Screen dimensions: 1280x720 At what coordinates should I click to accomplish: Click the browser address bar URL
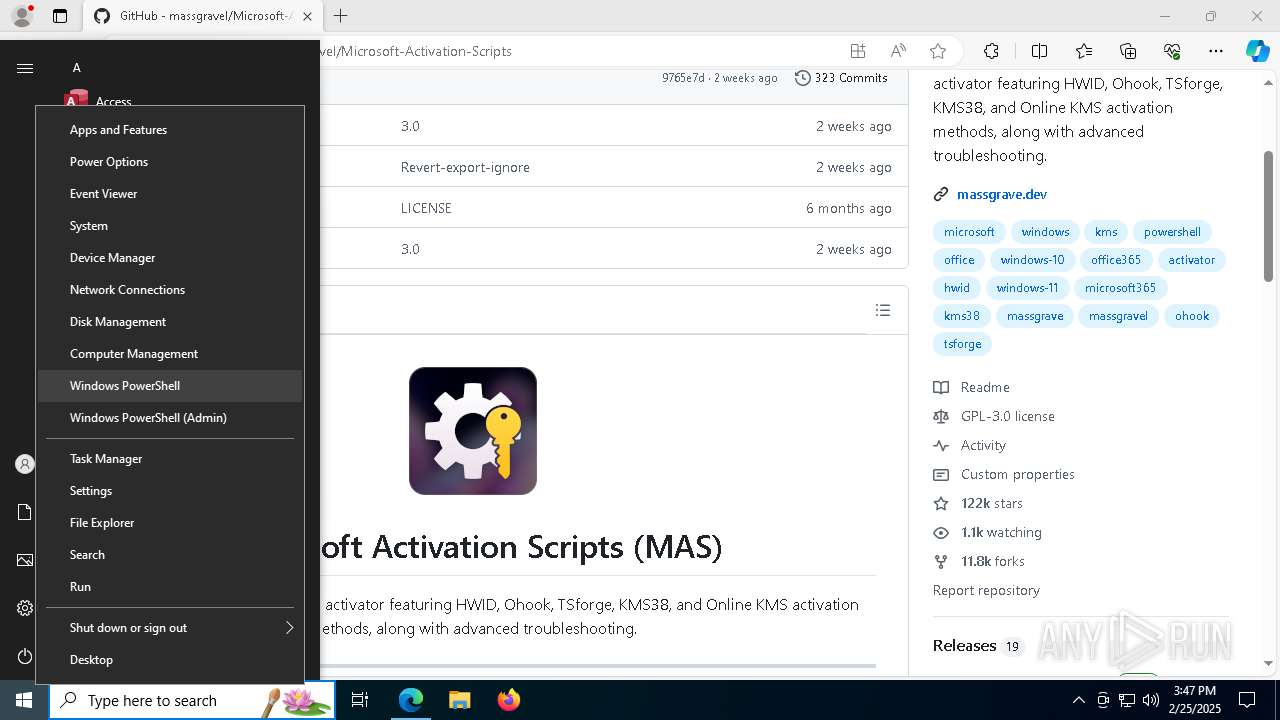pyautogui.click(x=415, y=51)
